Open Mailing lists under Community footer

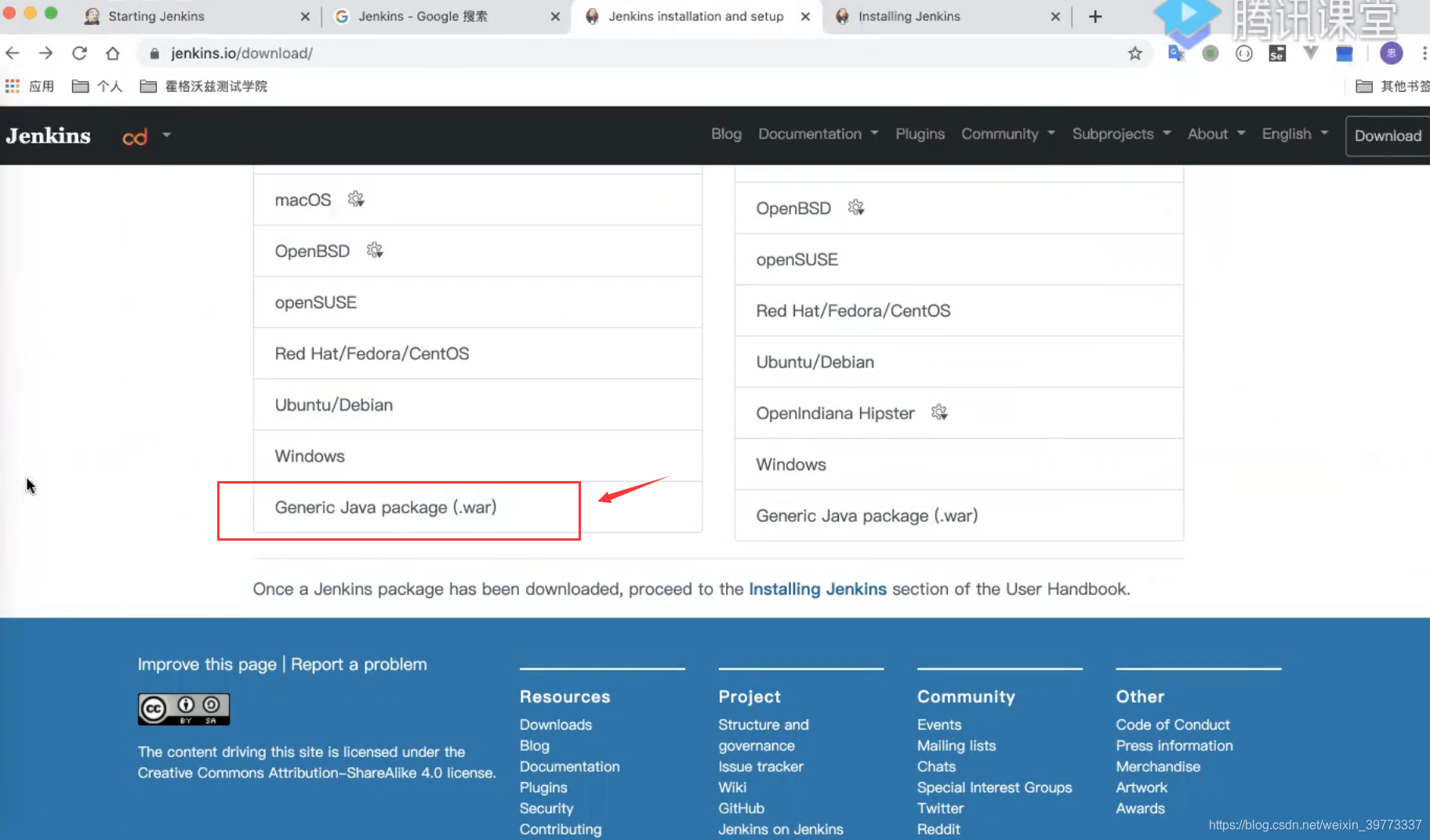956,746
